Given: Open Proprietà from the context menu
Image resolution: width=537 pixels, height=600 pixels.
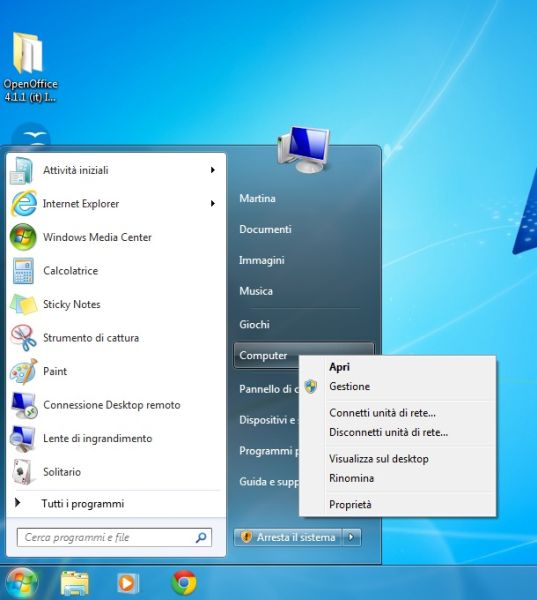Looking at the screenshot, I should tap(350, 505).
